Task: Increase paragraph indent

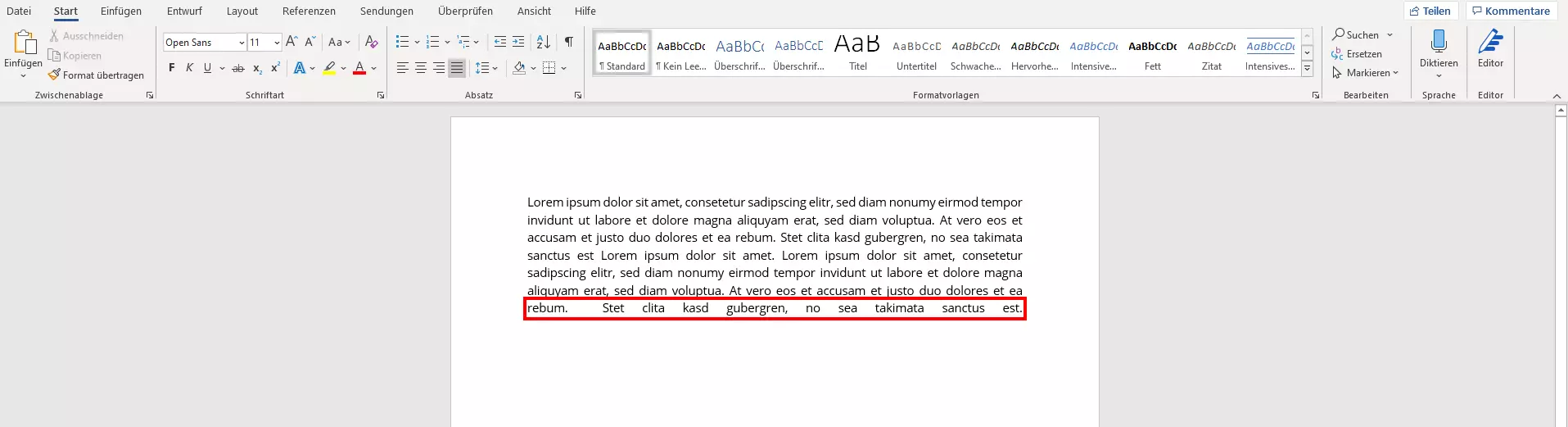Action: (518, 42)
